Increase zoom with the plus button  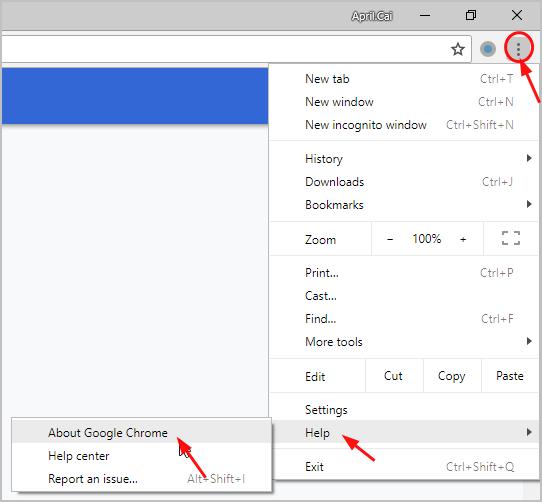coord(463,239)
